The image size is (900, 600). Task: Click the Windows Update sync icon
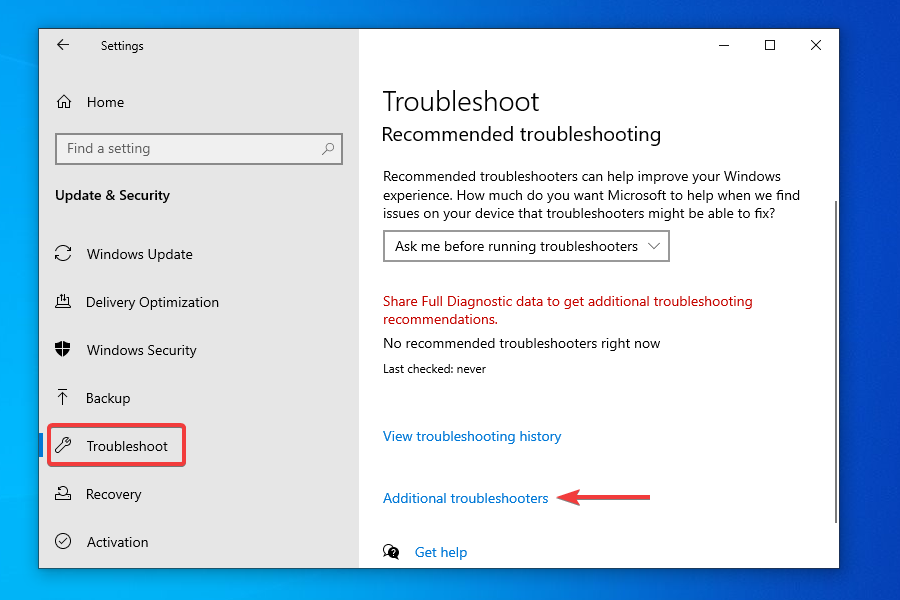62,254
